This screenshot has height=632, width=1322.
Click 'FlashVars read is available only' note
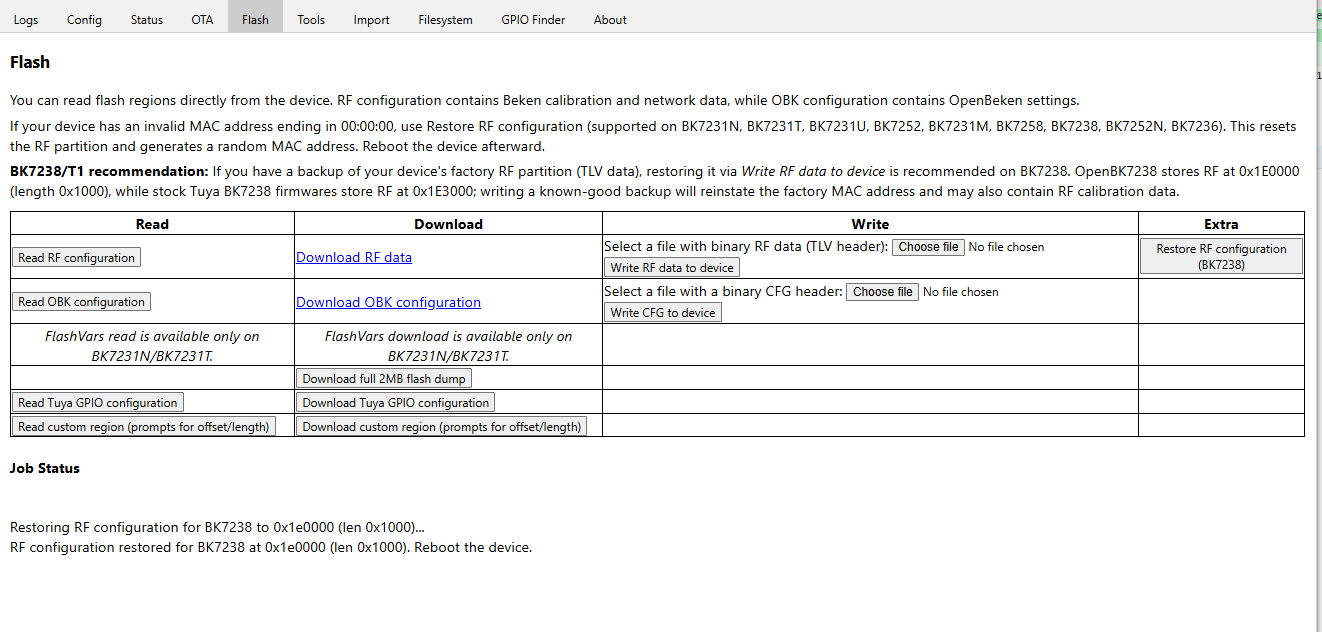(152, 345)
